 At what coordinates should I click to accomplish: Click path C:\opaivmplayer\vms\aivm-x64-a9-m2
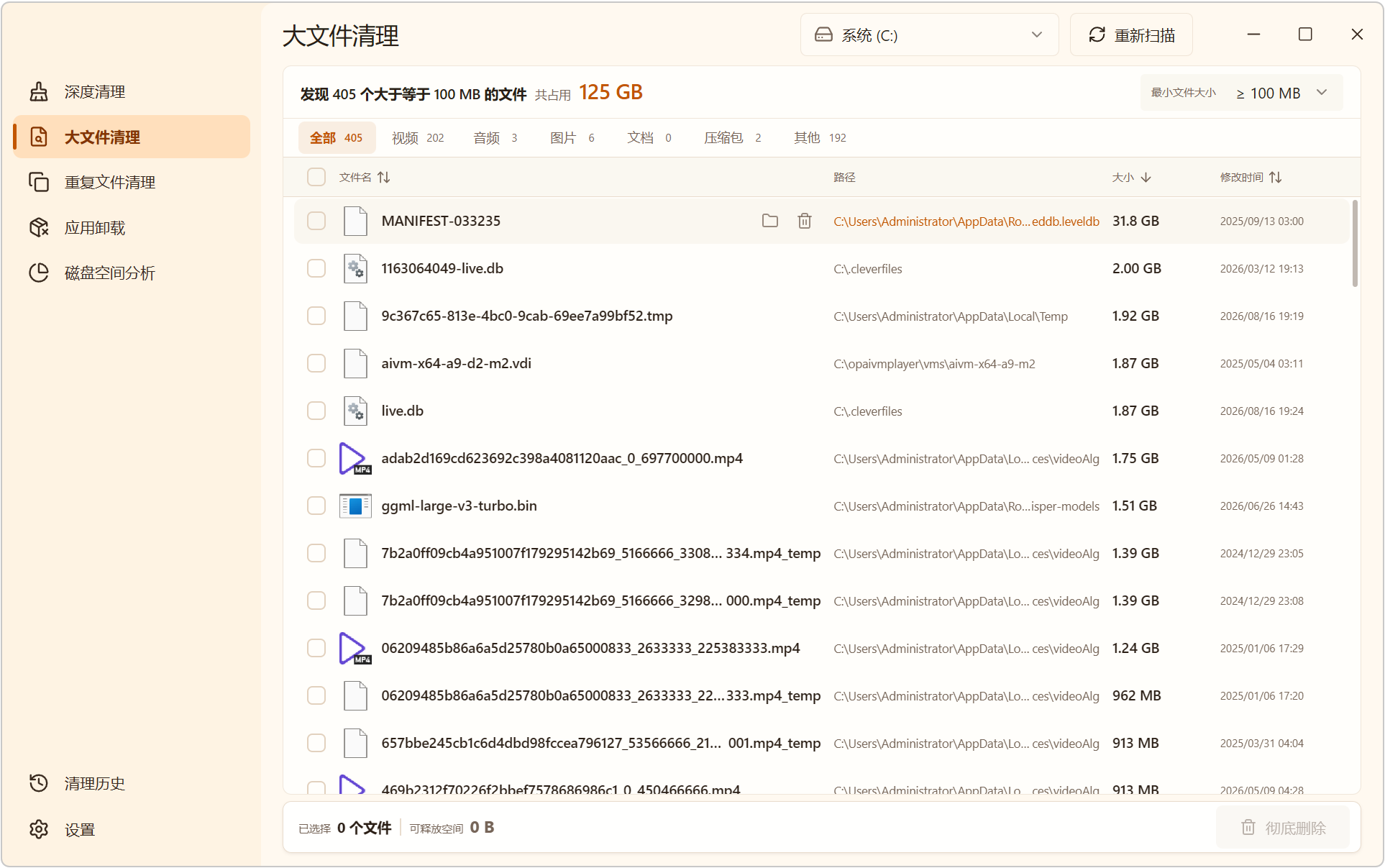934,364
